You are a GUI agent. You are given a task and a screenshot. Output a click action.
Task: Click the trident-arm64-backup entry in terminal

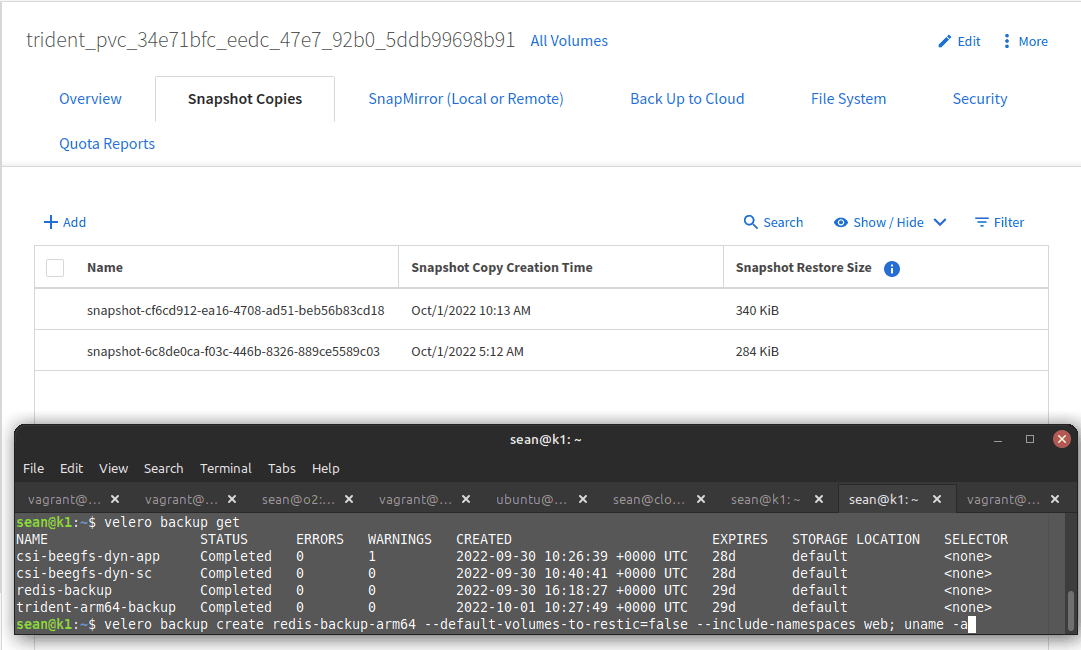pos(96,607)
